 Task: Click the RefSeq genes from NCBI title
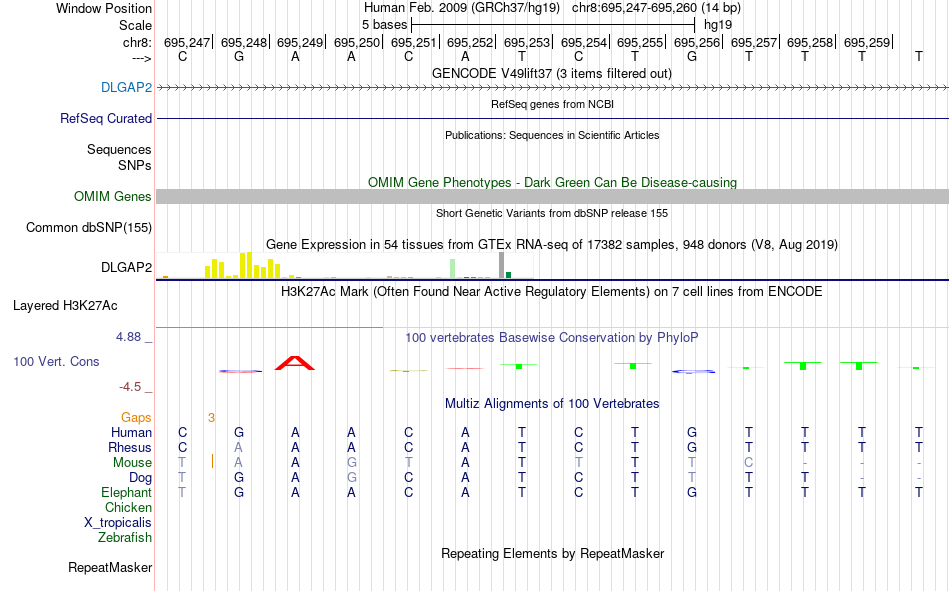pyautogui.click(x=552, y=104)
